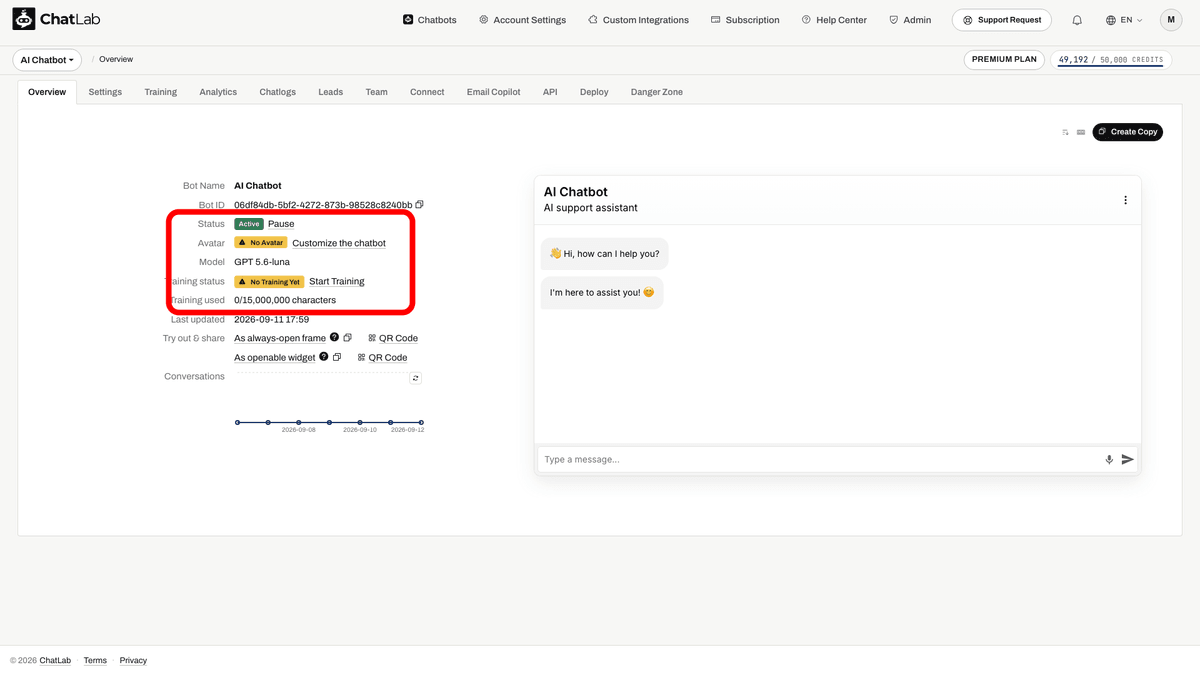
Task: Switch to the Danger Zone tab
Action: (657, 92)
